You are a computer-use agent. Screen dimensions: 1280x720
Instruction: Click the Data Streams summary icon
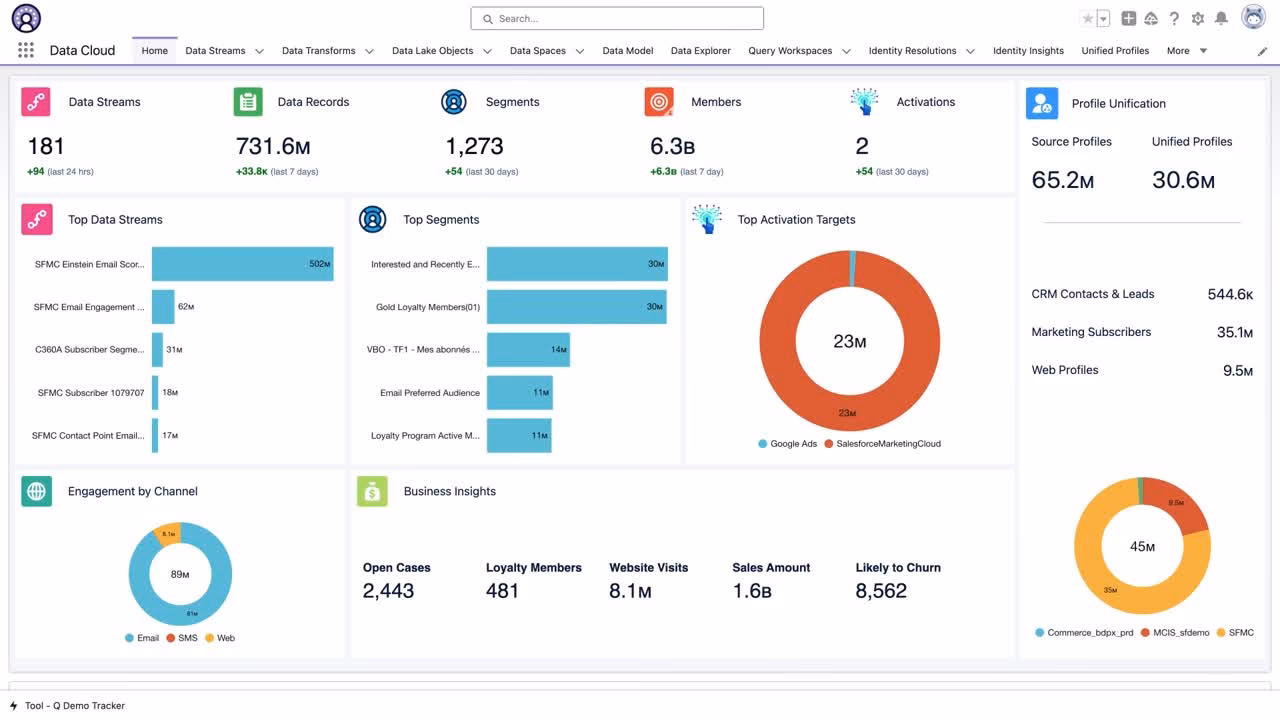(37, 102)
